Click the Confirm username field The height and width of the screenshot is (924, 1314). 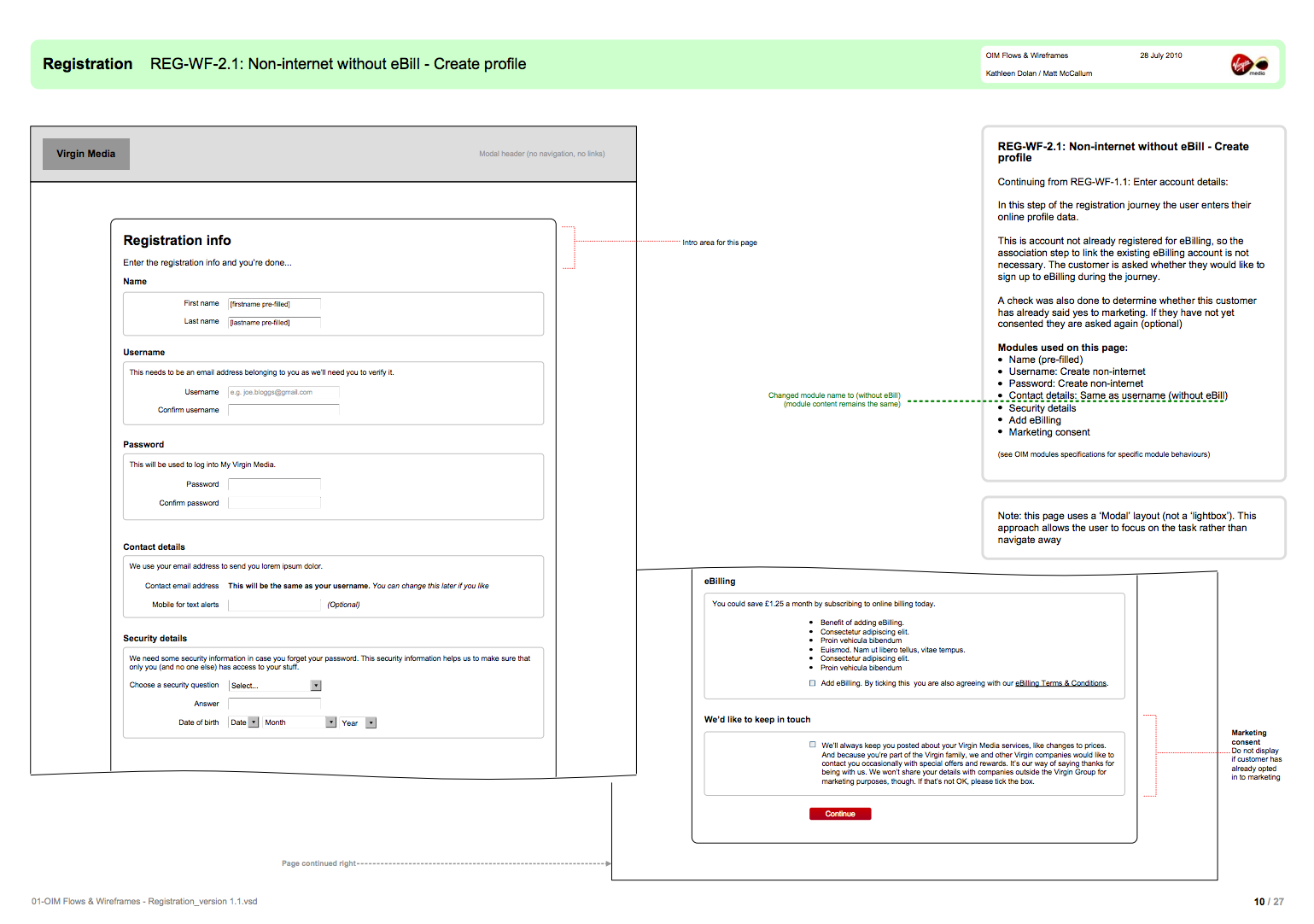283,410
